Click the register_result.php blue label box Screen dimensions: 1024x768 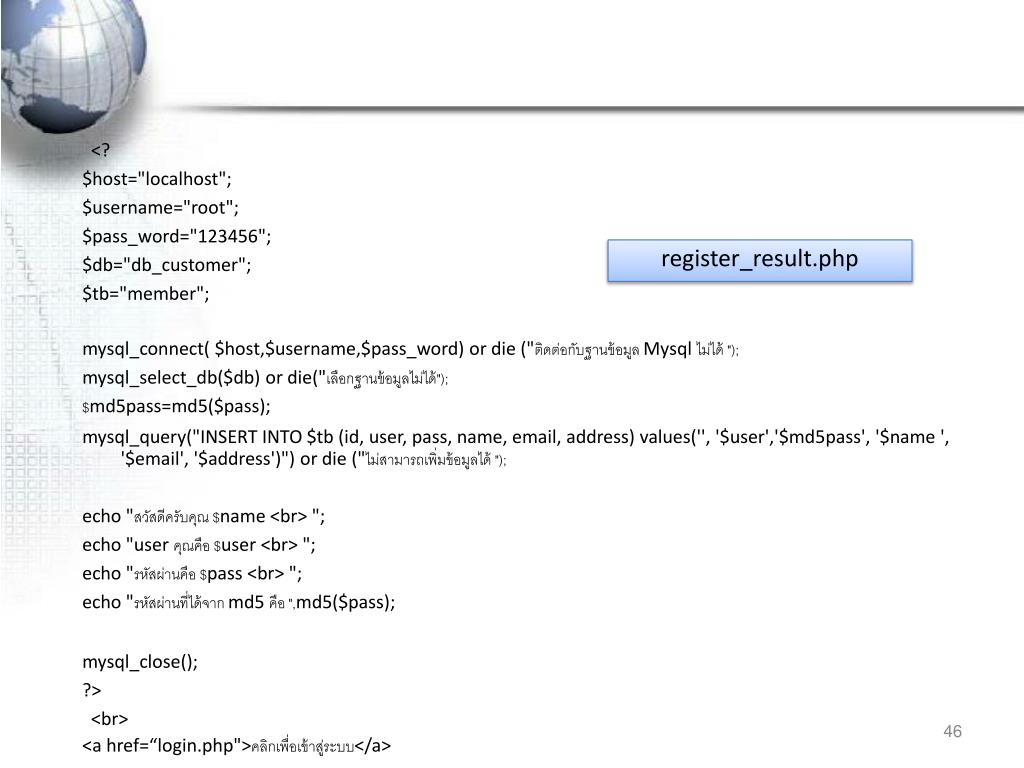(760, 261)
